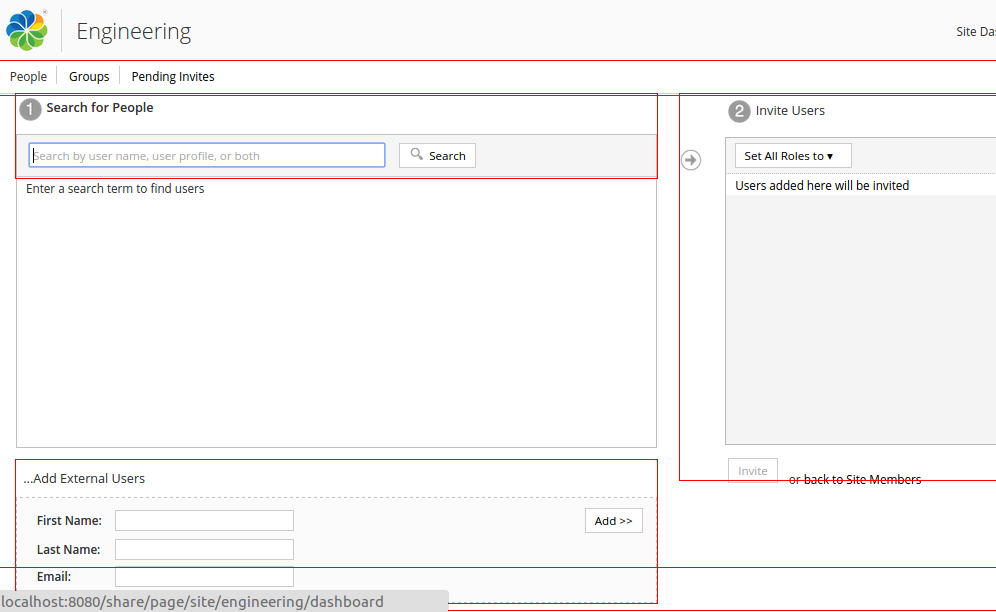Expand the roles dropdown arrow

pyautogui.click(x=840, y=155)
